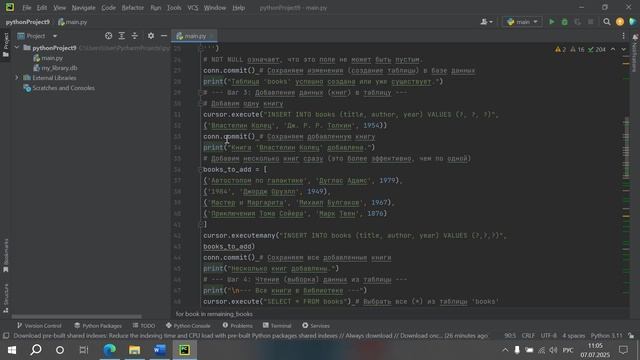Open the View menu

[x=59, y=8]
